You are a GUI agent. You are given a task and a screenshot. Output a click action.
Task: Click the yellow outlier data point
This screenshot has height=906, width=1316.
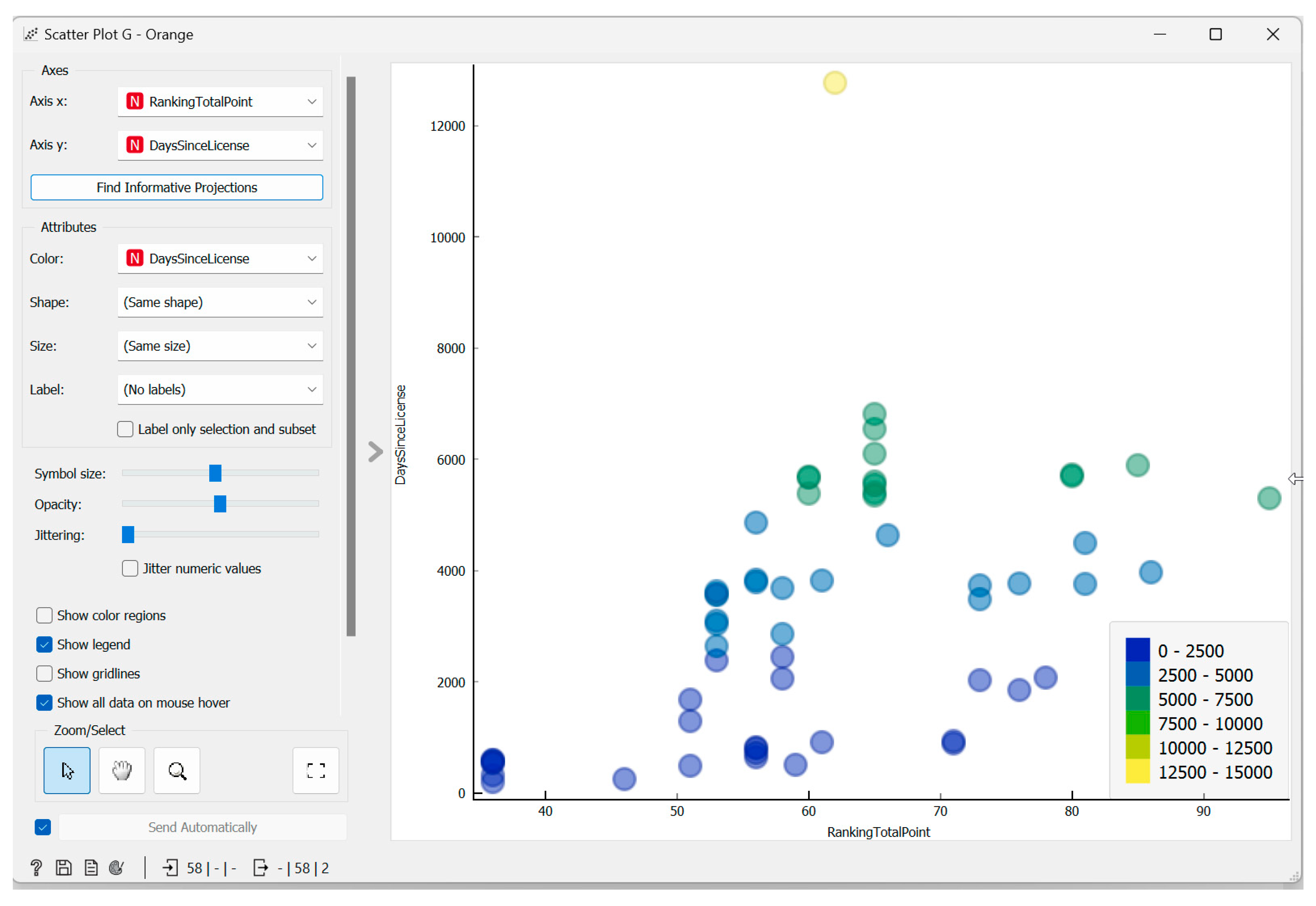[834, 83]
